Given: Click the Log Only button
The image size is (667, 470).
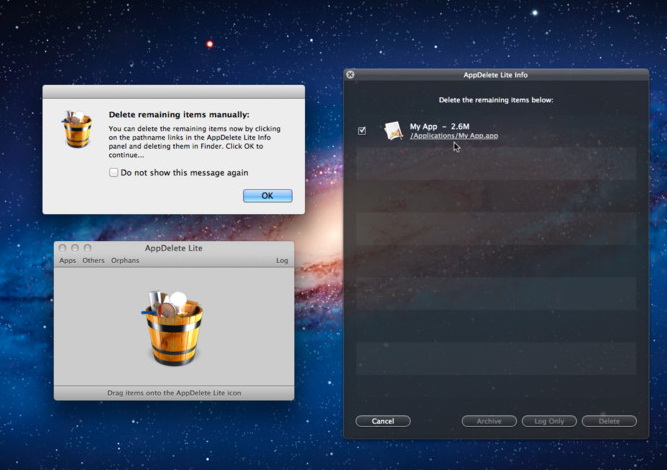Looking at the screenshot, I should click(549, 421).
